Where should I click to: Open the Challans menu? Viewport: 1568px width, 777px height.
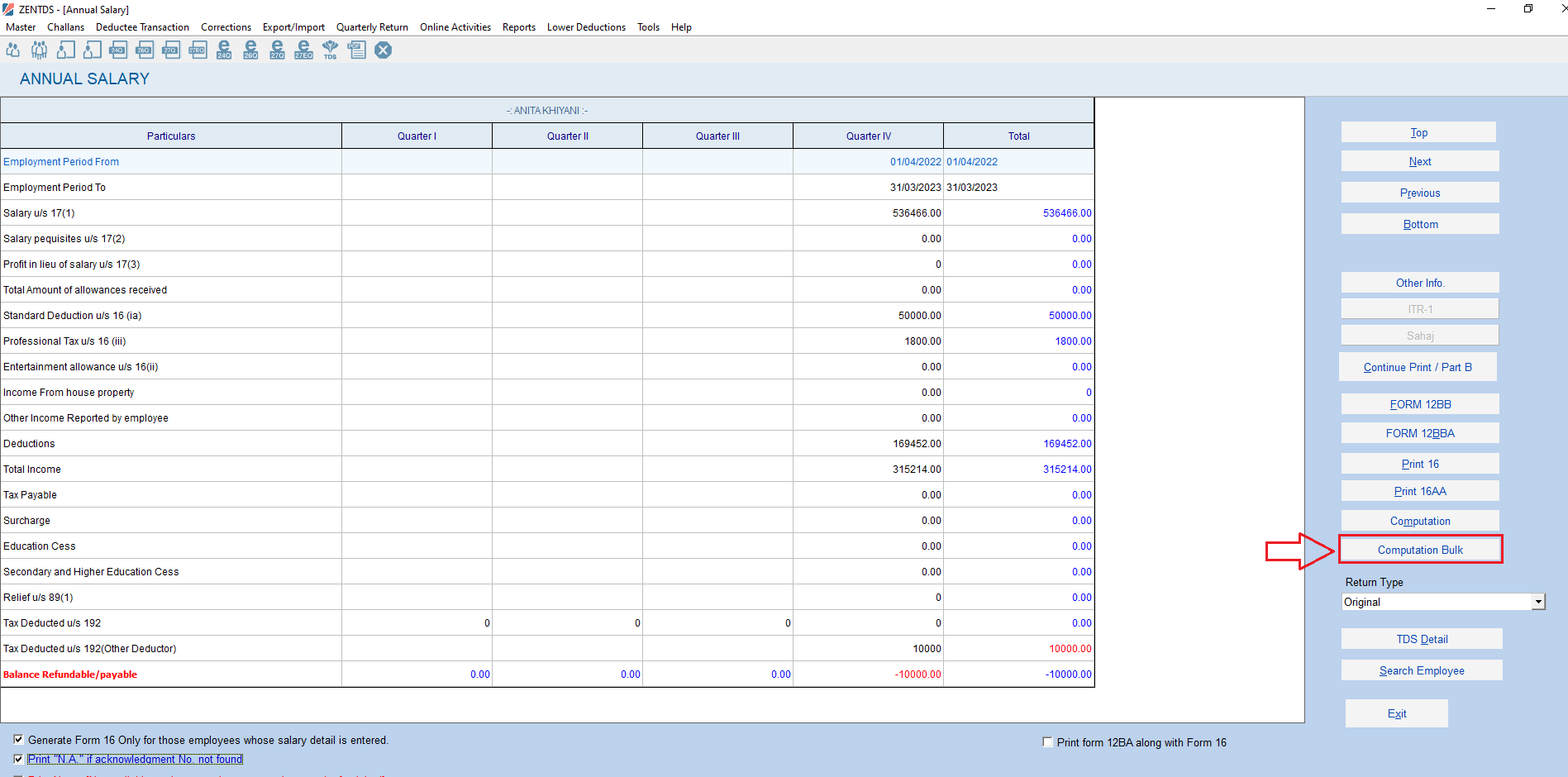coord(65,27)
